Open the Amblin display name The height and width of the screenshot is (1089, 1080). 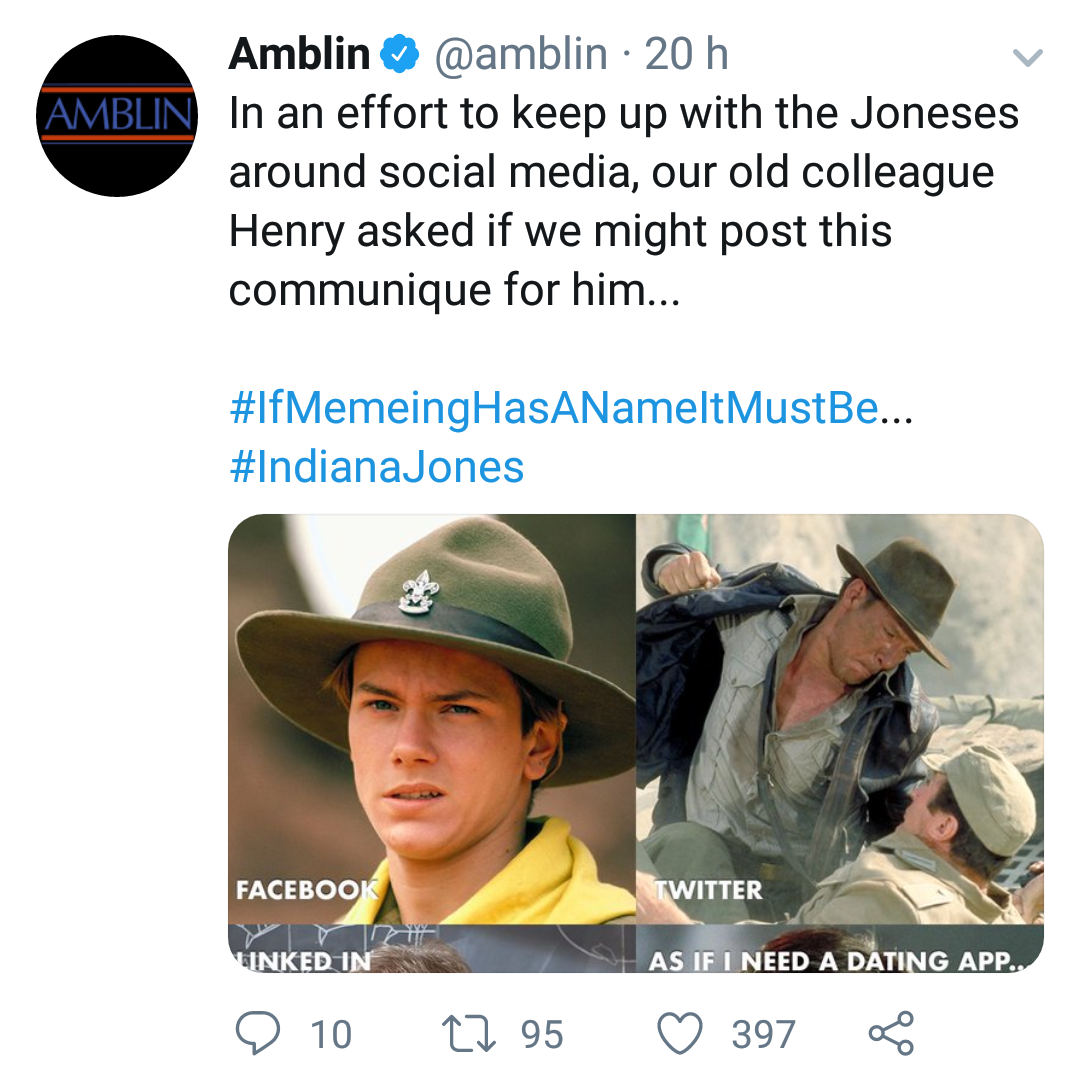point(299,54)
